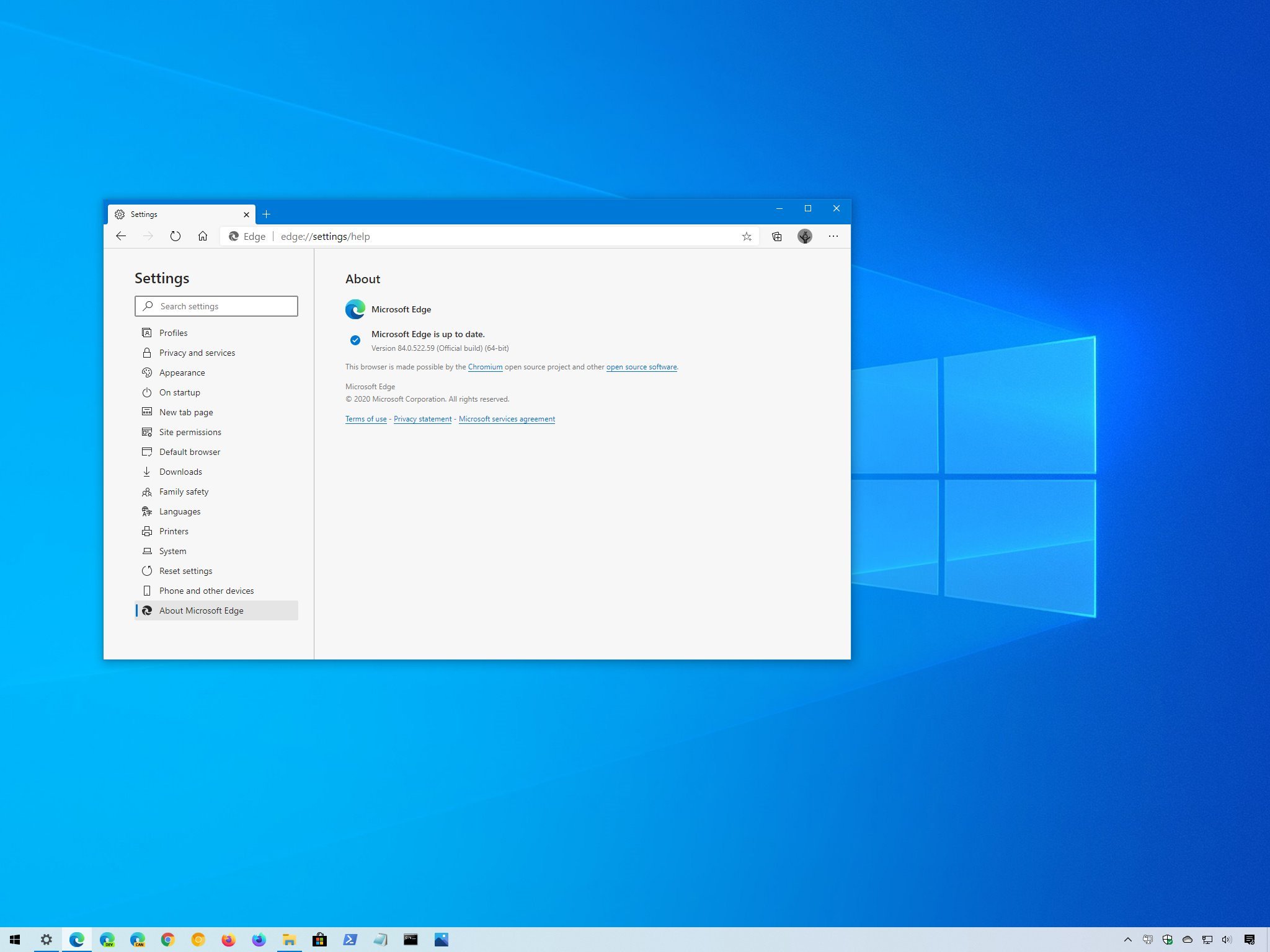Open System settings section
Image resolution: width=1270 pixels, height=952 pixels.
click(x=172, y=551)
